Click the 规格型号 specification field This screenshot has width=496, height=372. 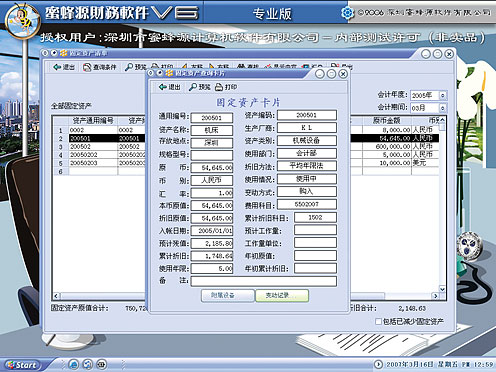(212, 155)
